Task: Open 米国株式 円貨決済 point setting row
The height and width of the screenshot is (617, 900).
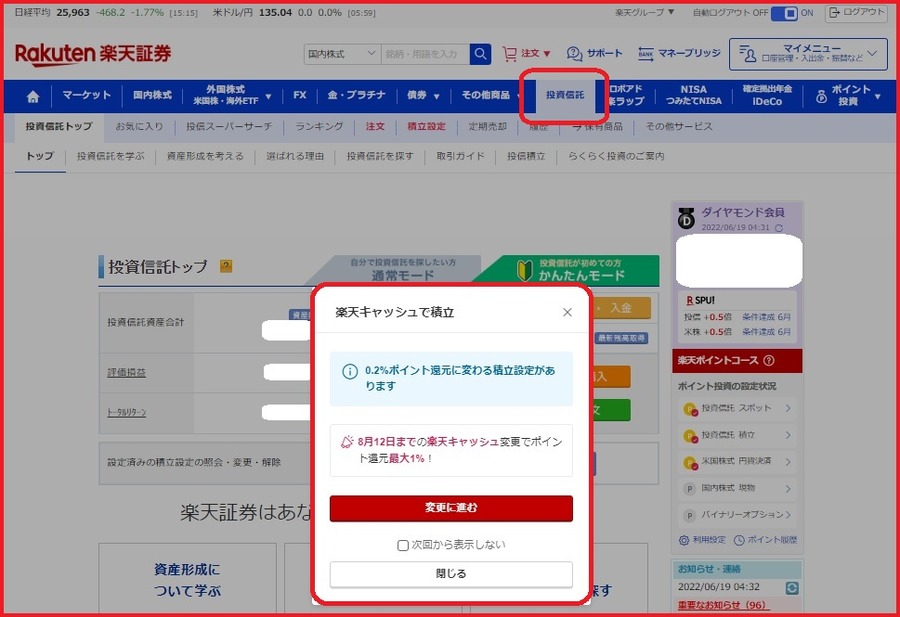Action: pyautogui.click(x=737, y=461)
